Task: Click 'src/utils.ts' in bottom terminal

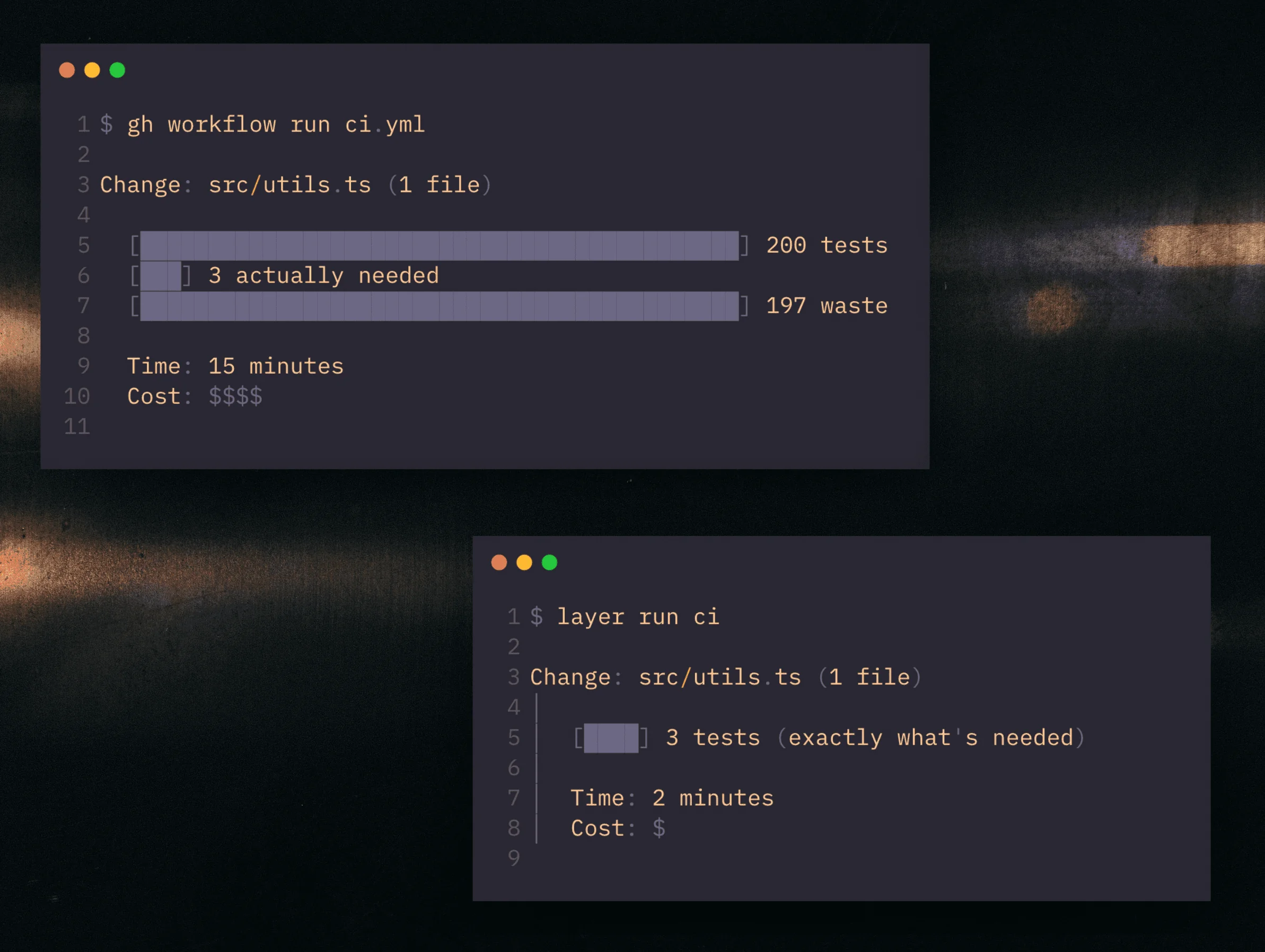Action: 719,677
